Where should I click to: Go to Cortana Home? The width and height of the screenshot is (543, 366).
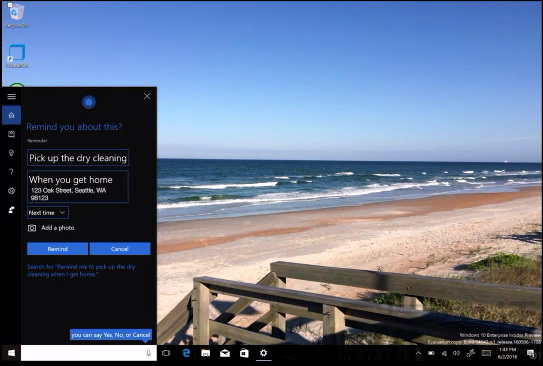click(11, 115)
